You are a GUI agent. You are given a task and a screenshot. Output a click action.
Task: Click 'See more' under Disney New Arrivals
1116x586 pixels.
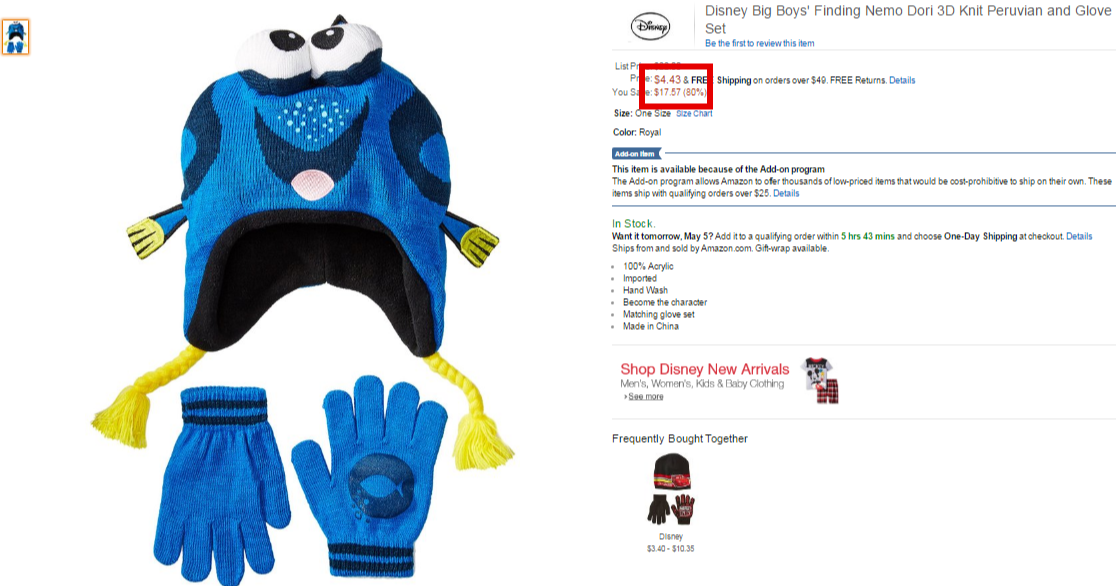pos(646,397)
